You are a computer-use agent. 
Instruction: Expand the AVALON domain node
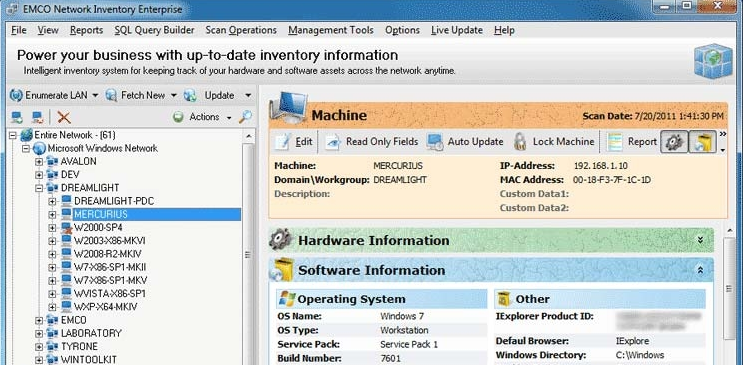(x=39, y=162)
